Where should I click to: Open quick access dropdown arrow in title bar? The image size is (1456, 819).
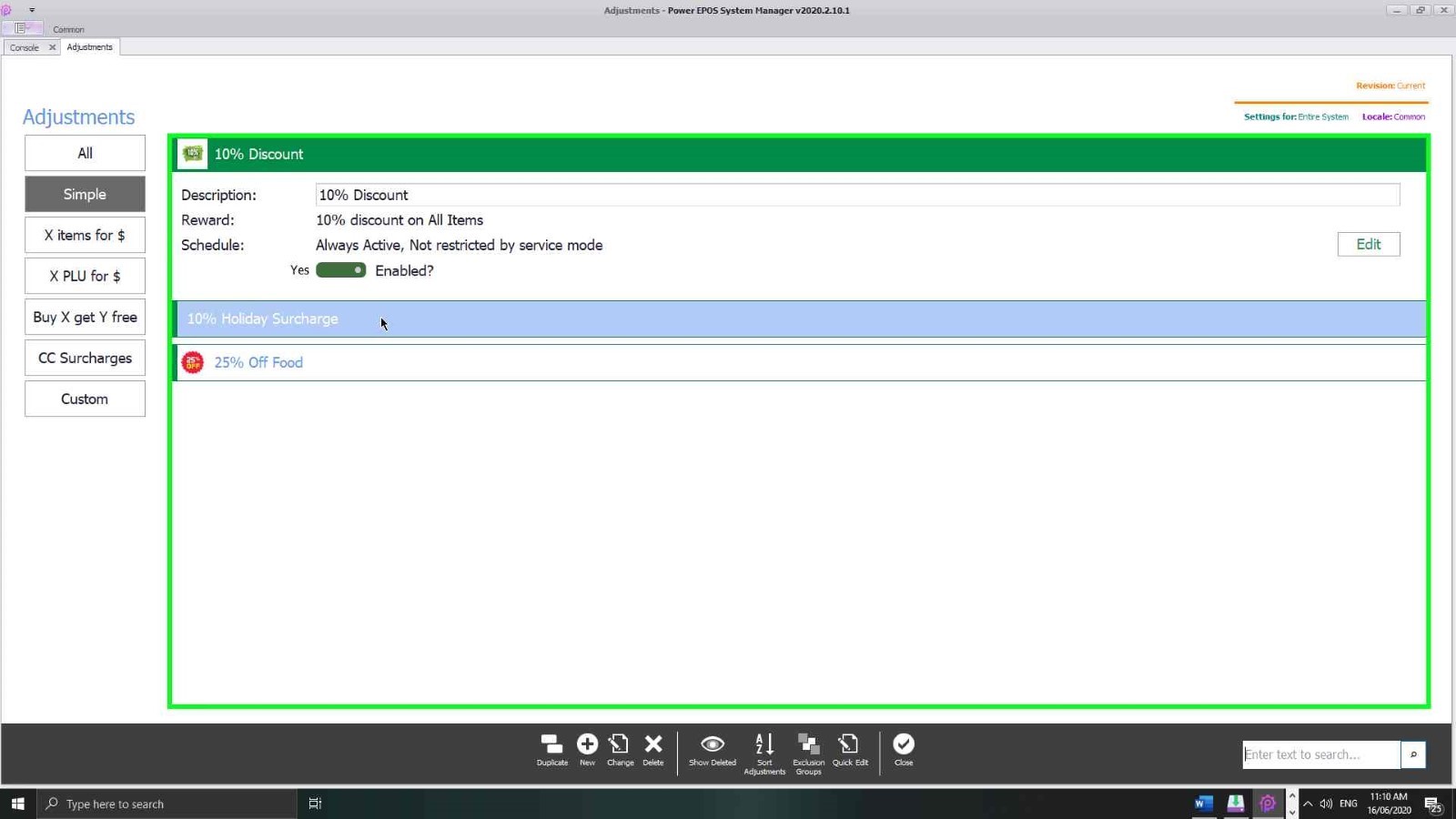tap(32, 10)
